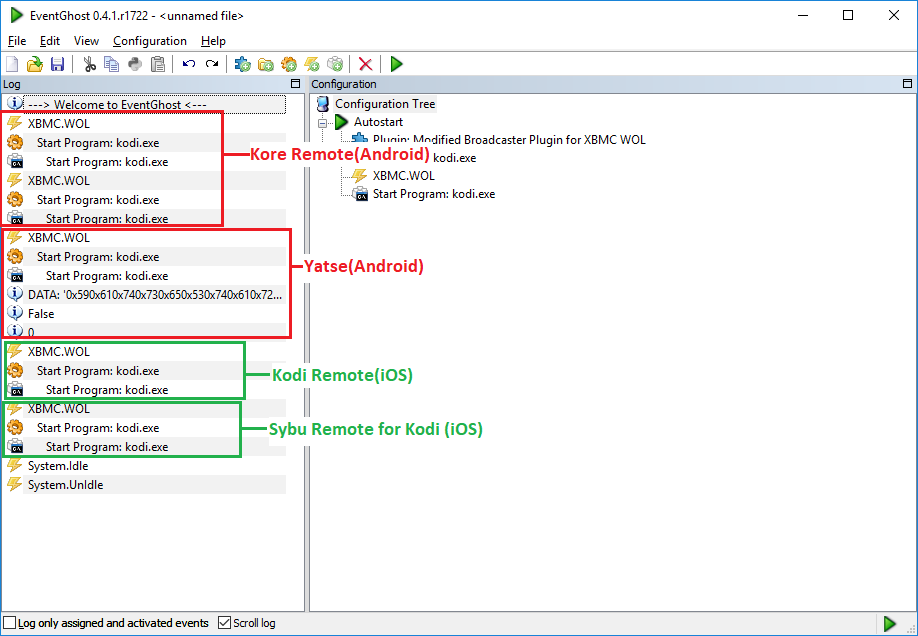Toggle the Scroll log checkbox
This screenshot has width=918, height=636.
224,623
